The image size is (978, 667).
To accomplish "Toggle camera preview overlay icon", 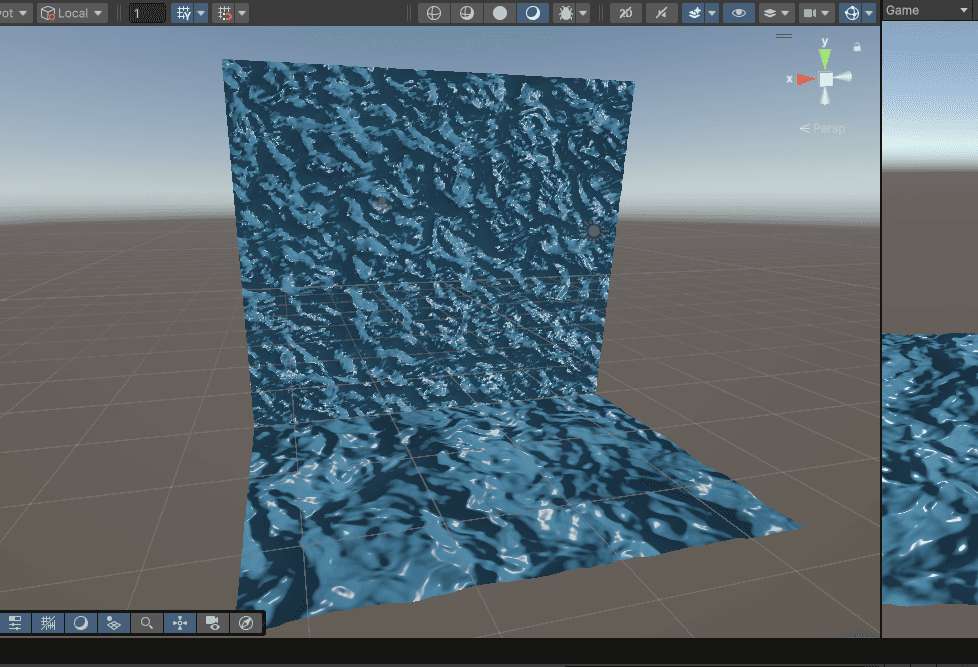I will [x=213, y=623].
